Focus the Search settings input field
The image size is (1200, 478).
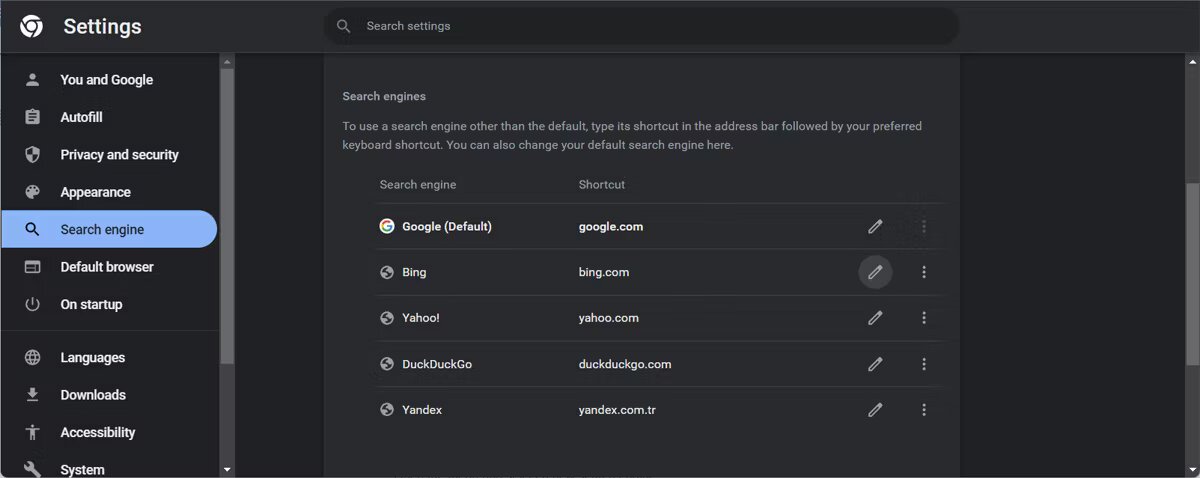[x=640, y=26]
